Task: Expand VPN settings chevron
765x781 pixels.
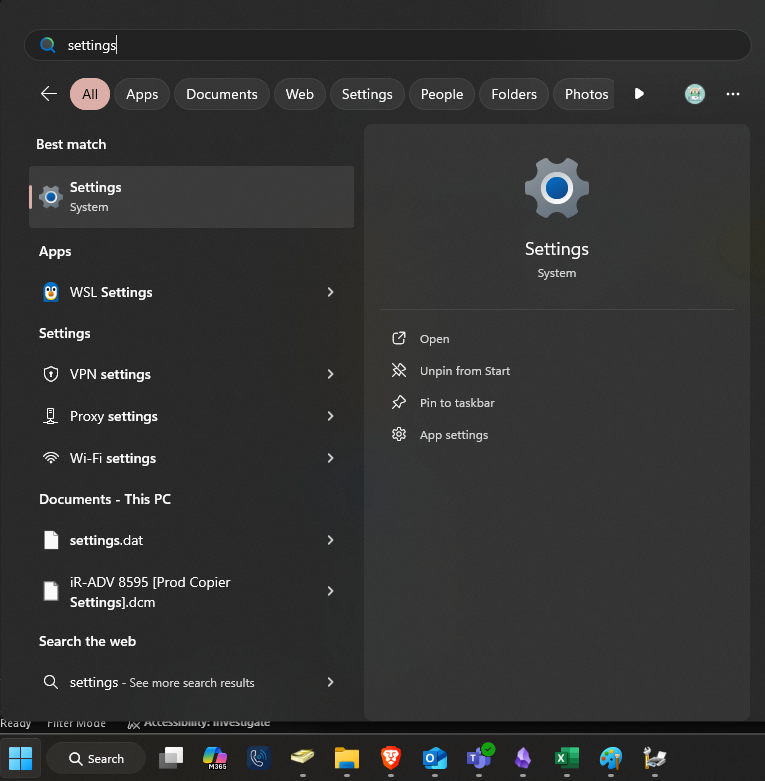Action: coord(330,374)
